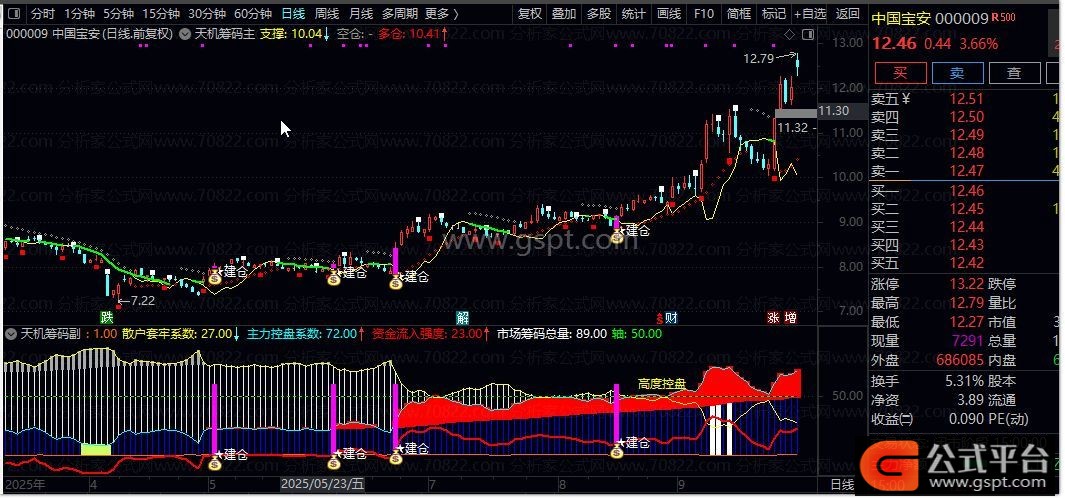This screenshot has width=1065, height=499.
Task: Click the 11.30 price axis marker
Action: [833, 111]
